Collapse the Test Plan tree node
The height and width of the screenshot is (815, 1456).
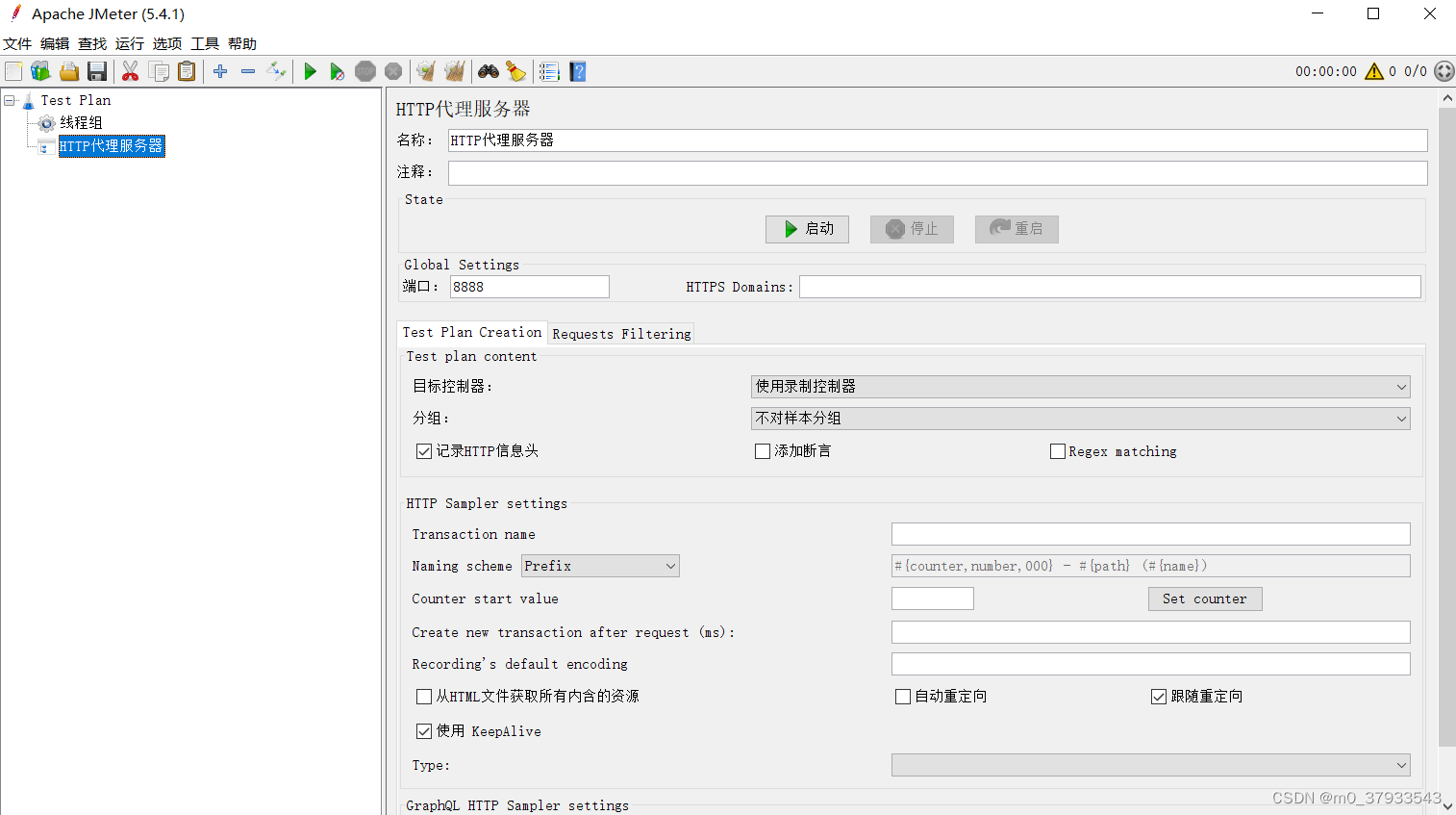coord(10,100)
